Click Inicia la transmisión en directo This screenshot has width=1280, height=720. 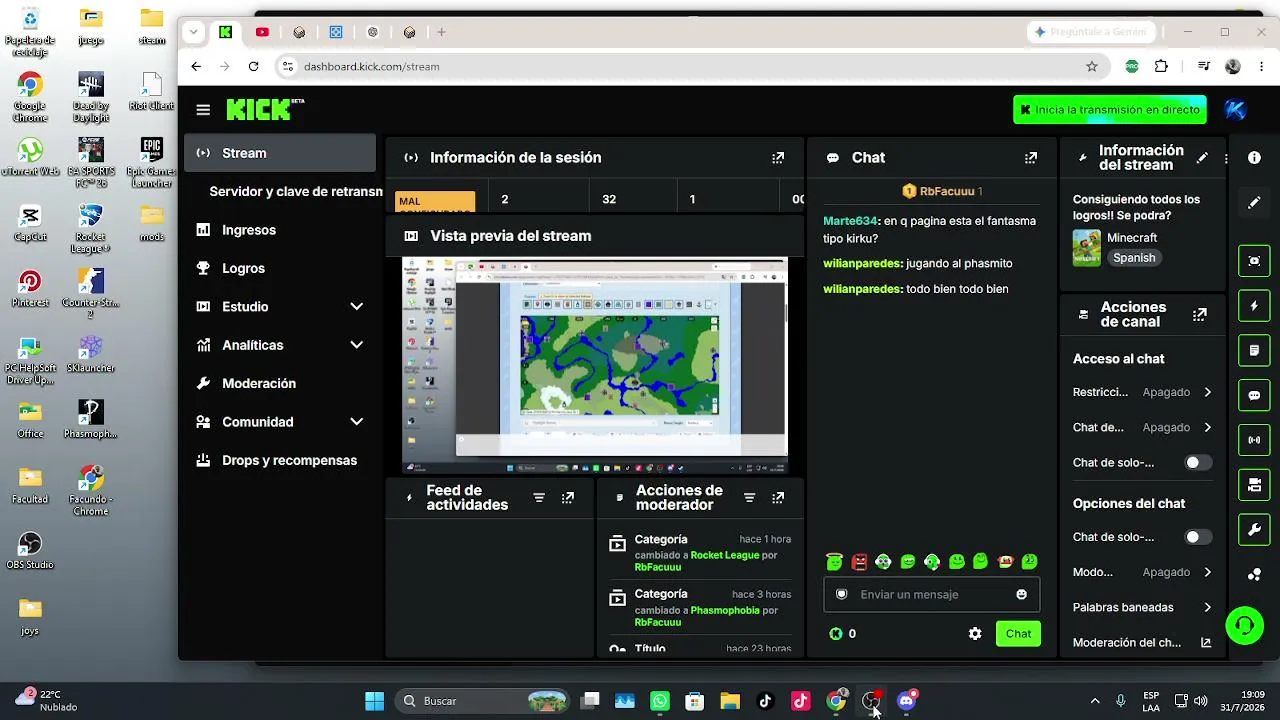pos(1110,110)
